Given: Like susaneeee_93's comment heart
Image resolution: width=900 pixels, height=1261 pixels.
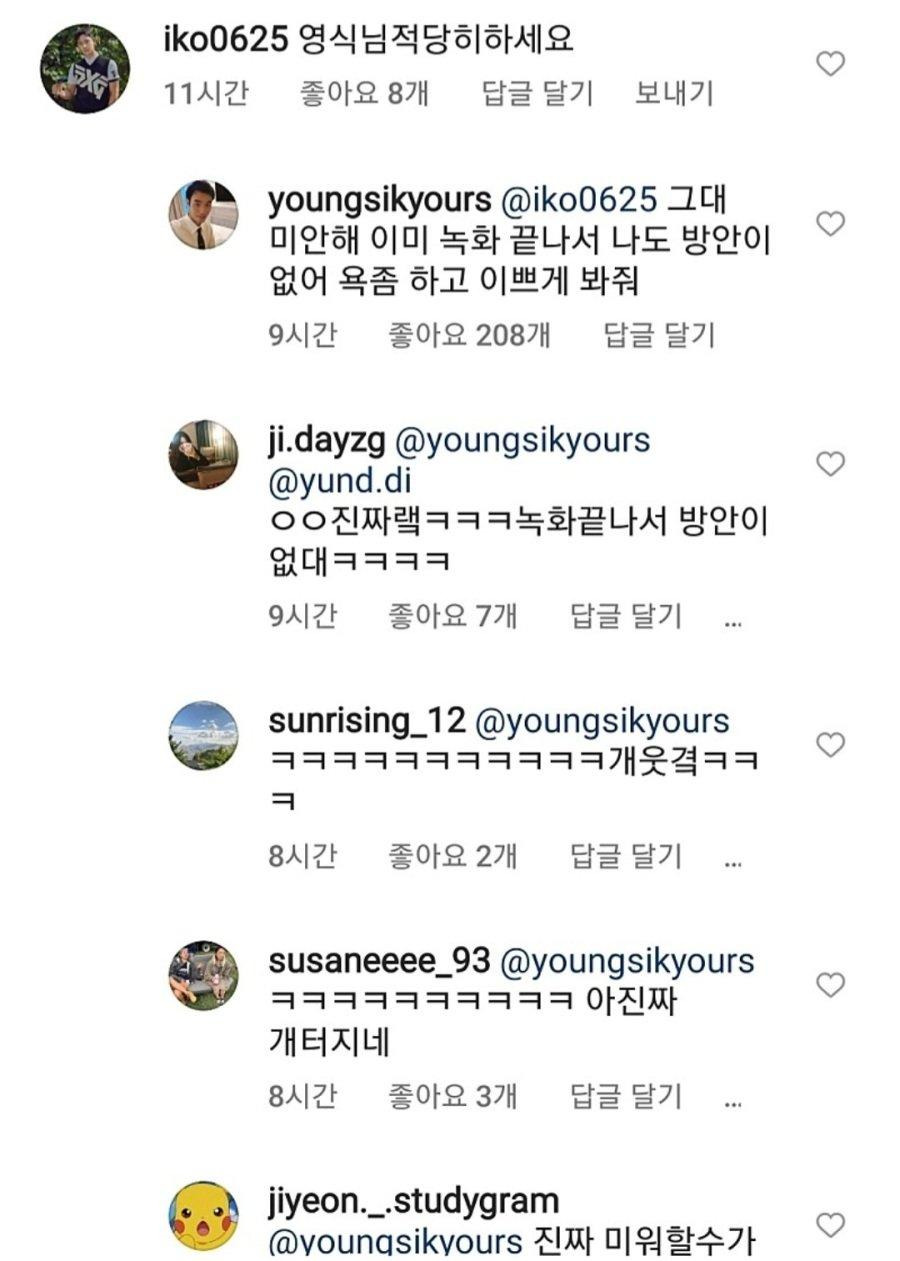Looking at the screenshot, I should pos(831,985).
